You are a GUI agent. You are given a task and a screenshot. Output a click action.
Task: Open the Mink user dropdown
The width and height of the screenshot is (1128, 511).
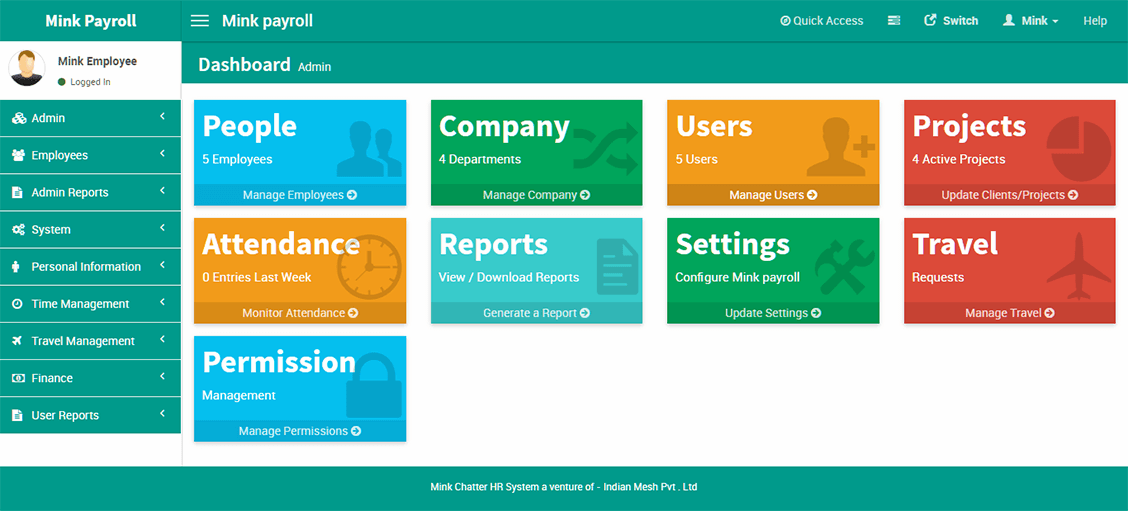1030,21
